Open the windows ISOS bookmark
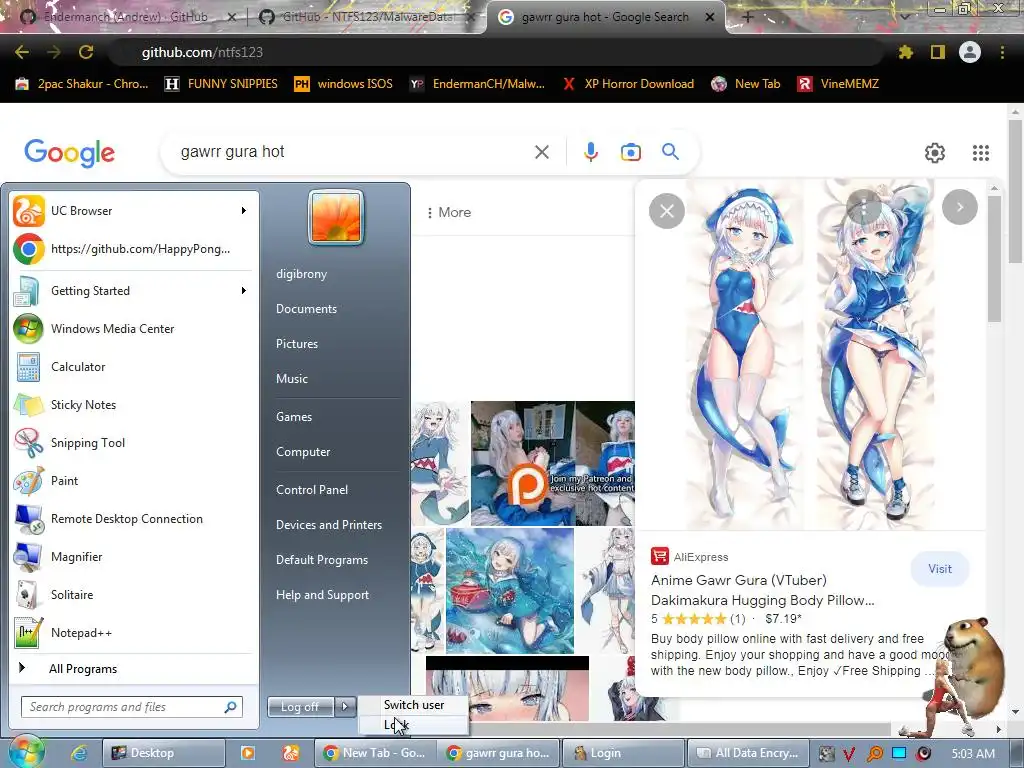 344,84
